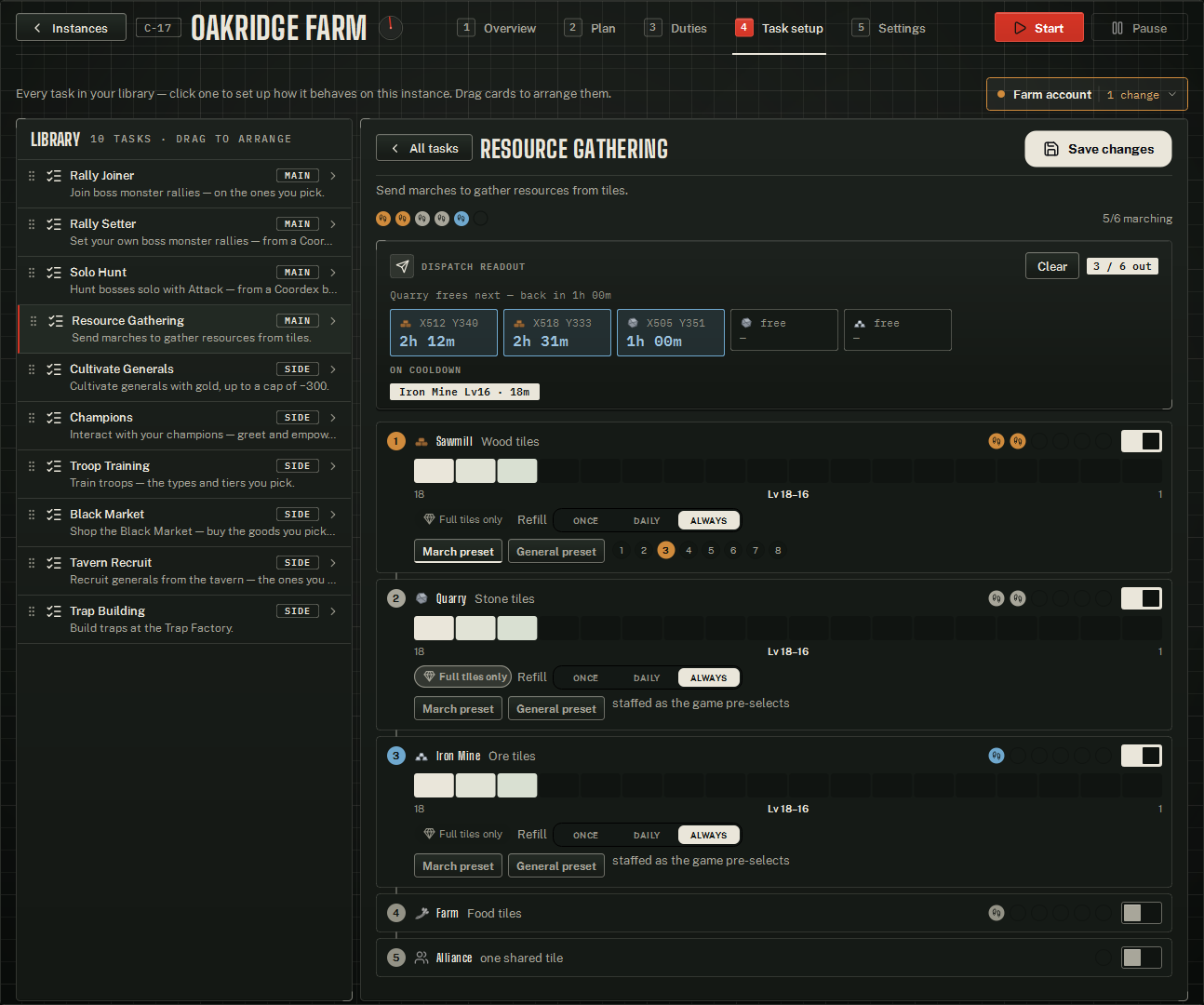This screenshot has width=1204, height=1005.
Task: Turn off the Sawmill toggle switch
Action: [x=1142, y=441]
